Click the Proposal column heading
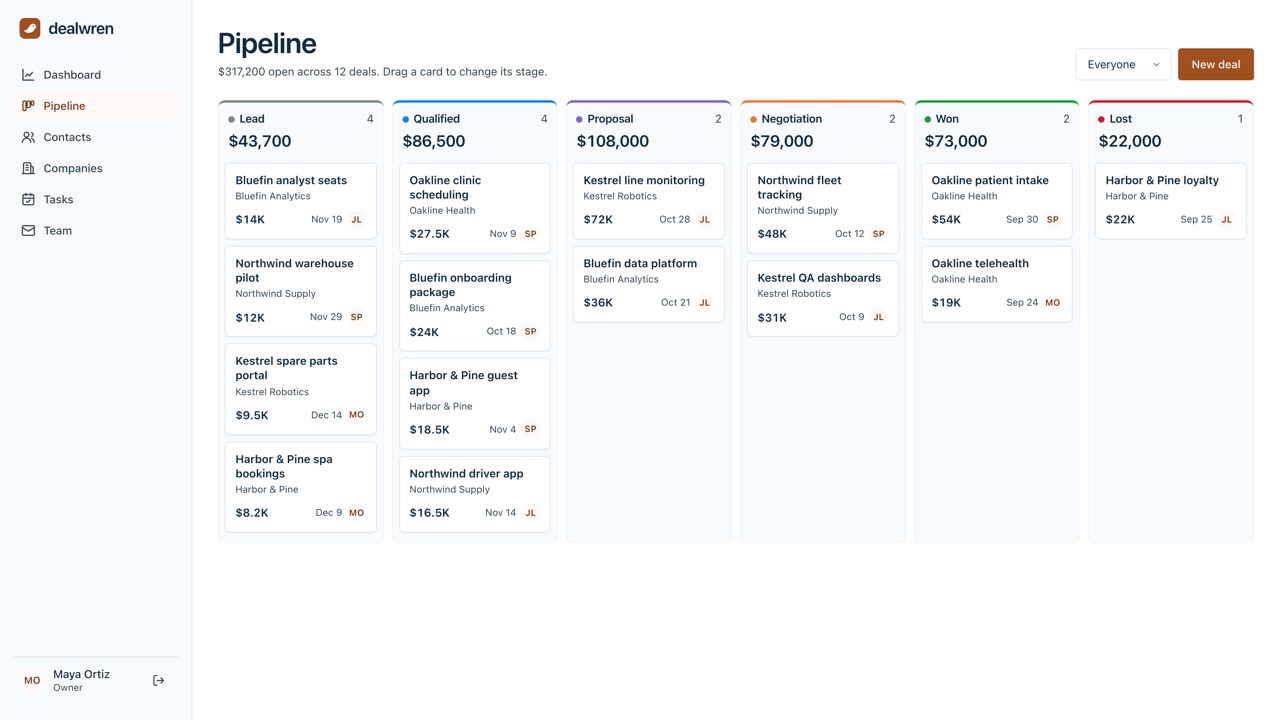Viewport: 1280px width, 720px height. pos(610,119)
